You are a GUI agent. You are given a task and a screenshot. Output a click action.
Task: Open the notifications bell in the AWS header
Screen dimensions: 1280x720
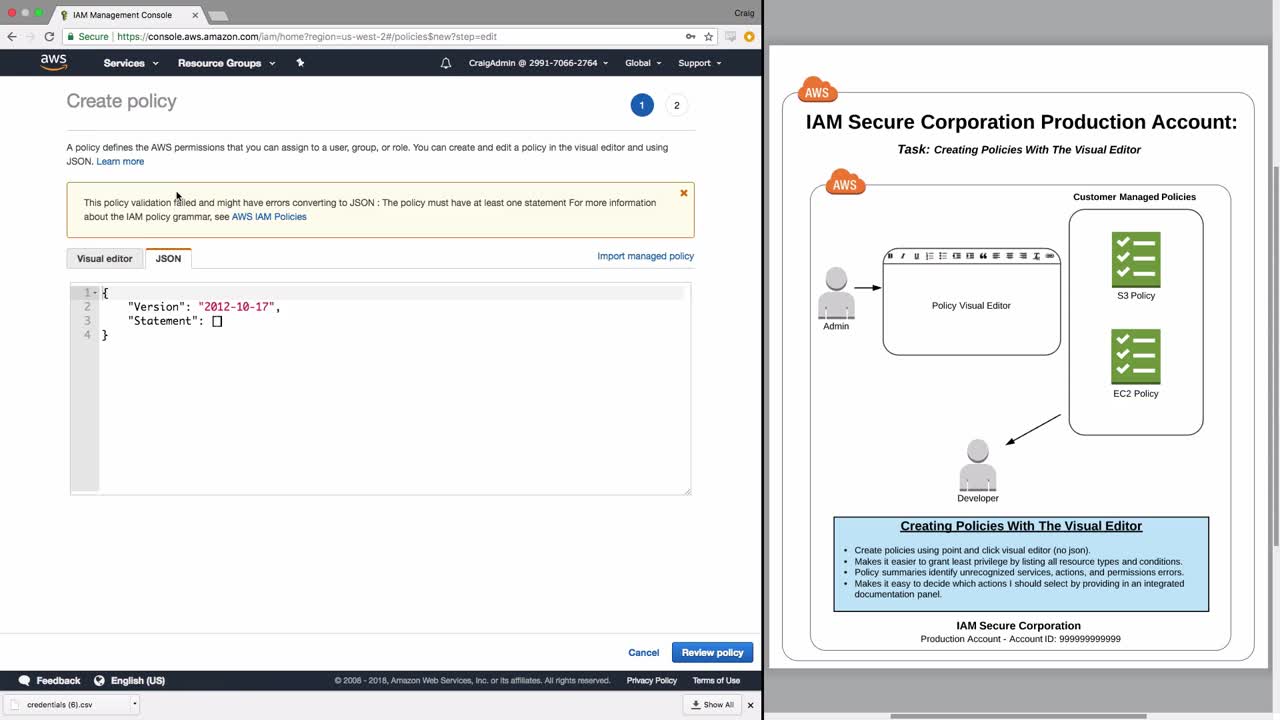[446, 63]
